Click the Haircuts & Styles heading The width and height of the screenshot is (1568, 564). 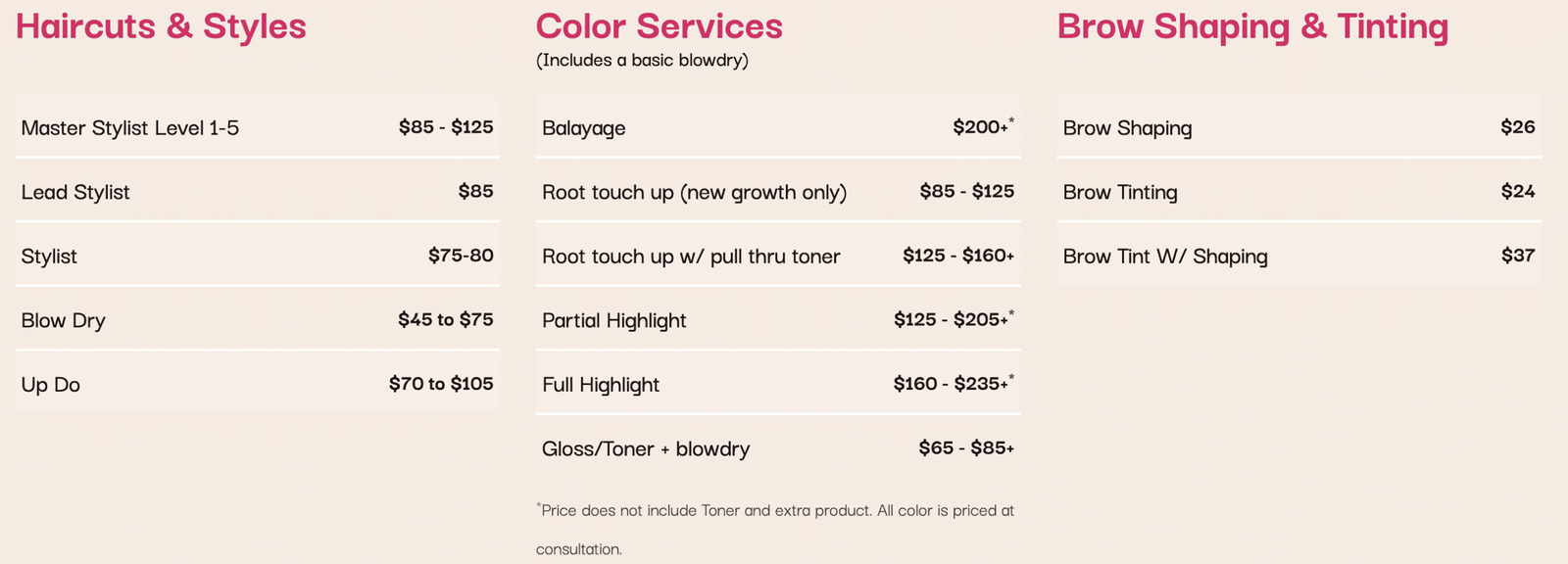click(161, 26)
